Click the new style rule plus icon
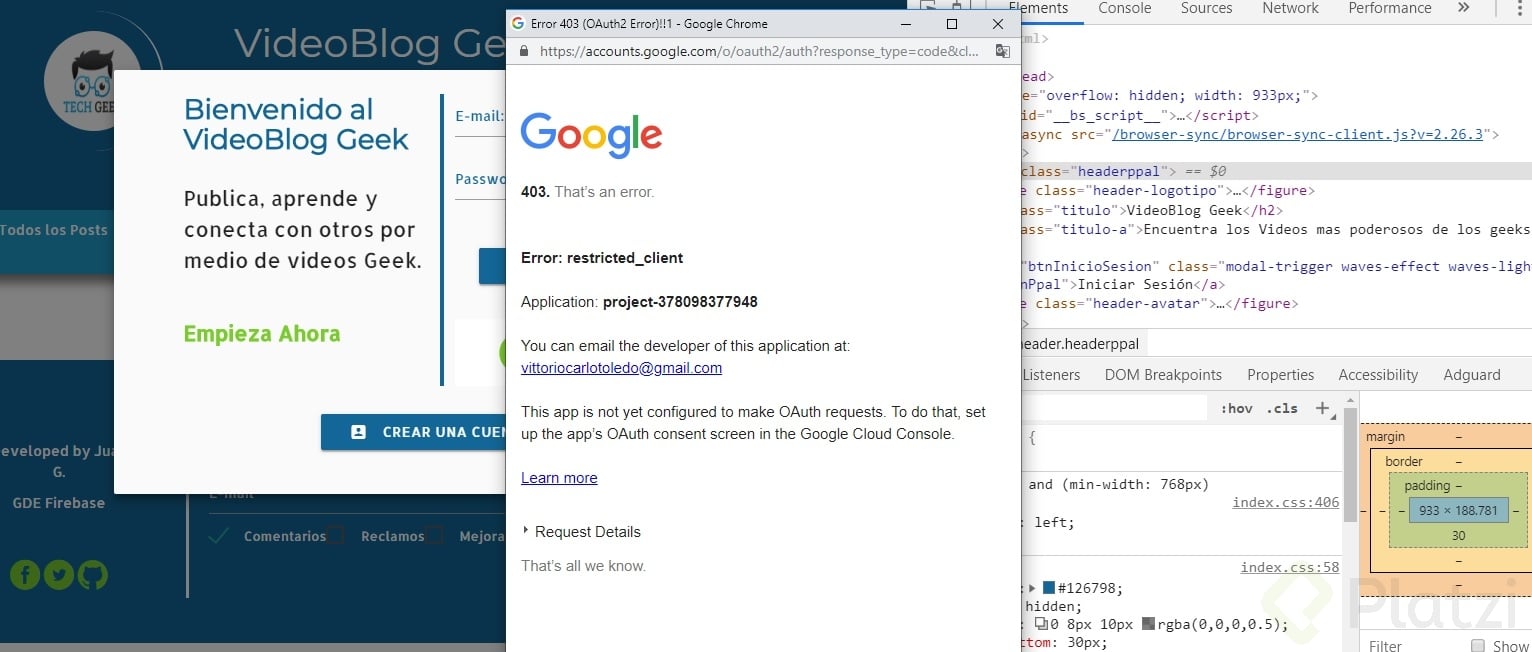The image size is (1532, 652). pyautogui.click(x=1322, y=408)
